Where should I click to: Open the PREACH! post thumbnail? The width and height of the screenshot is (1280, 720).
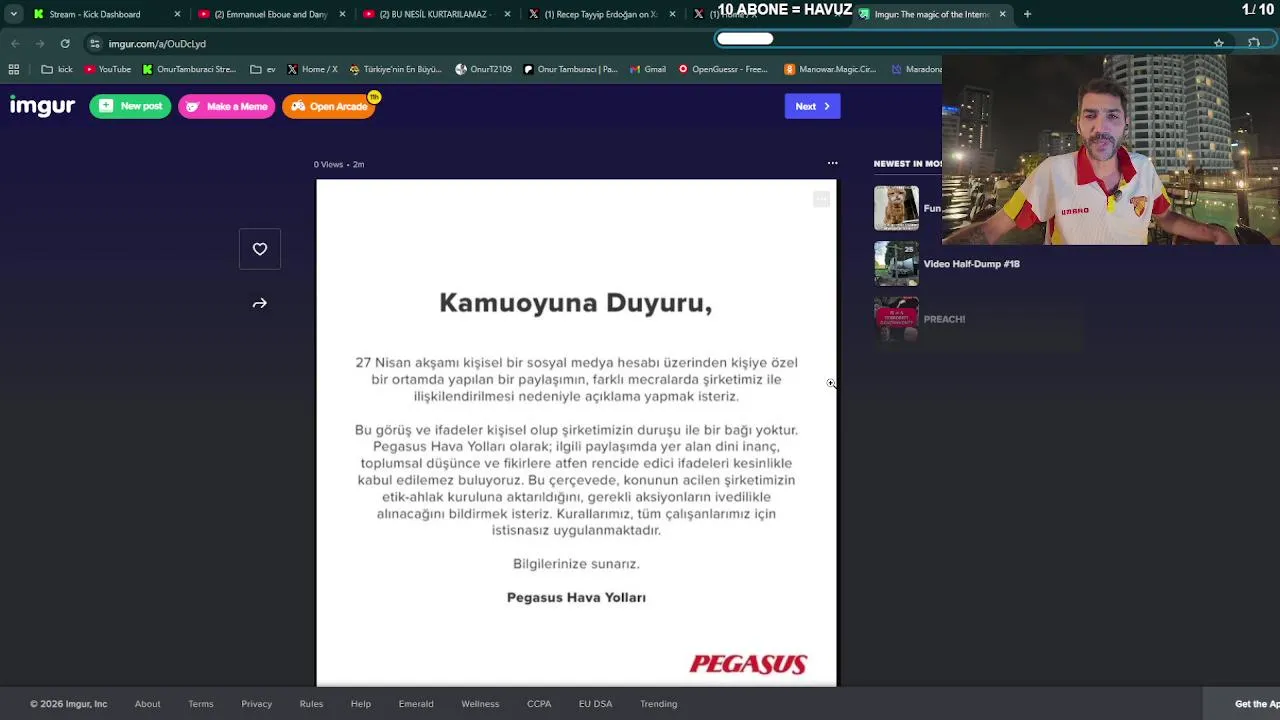896,319
